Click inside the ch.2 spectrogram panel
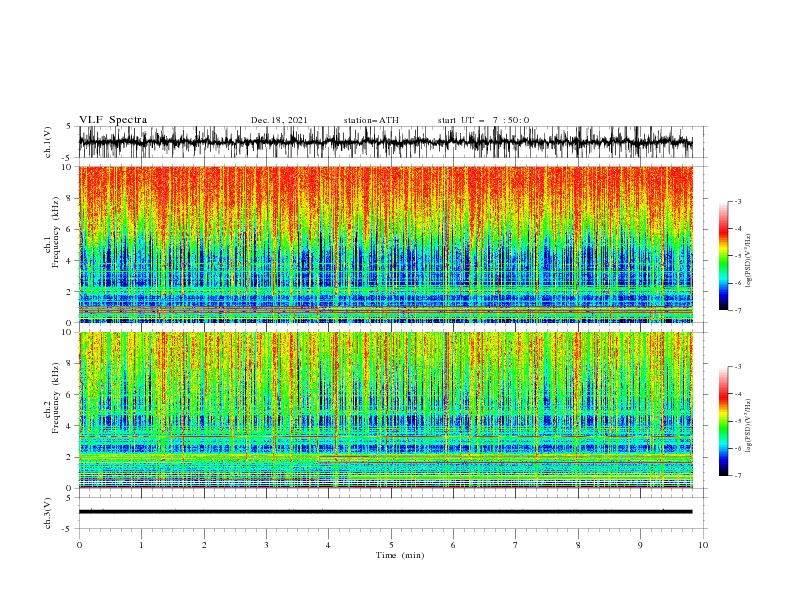The image size is (792, 612). (x=386, y=410)
